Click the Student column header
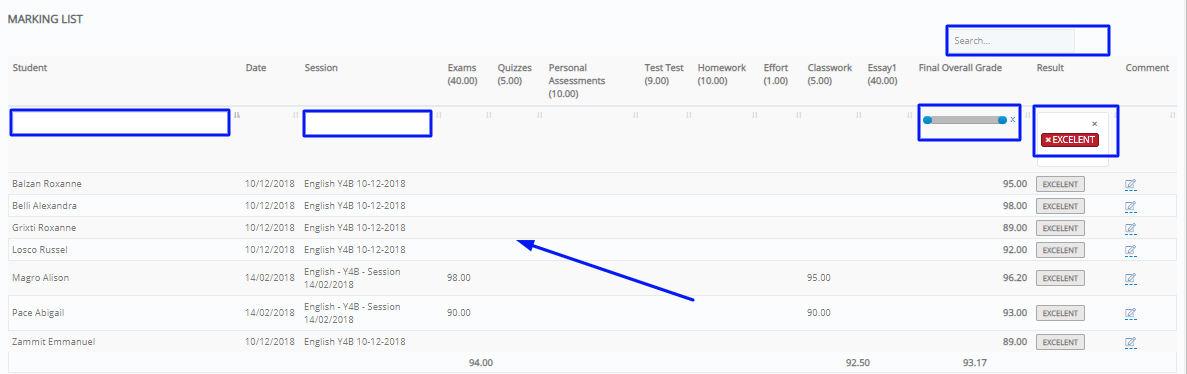The width and height of the screenshot is (1187, 374). click(30, 68)
